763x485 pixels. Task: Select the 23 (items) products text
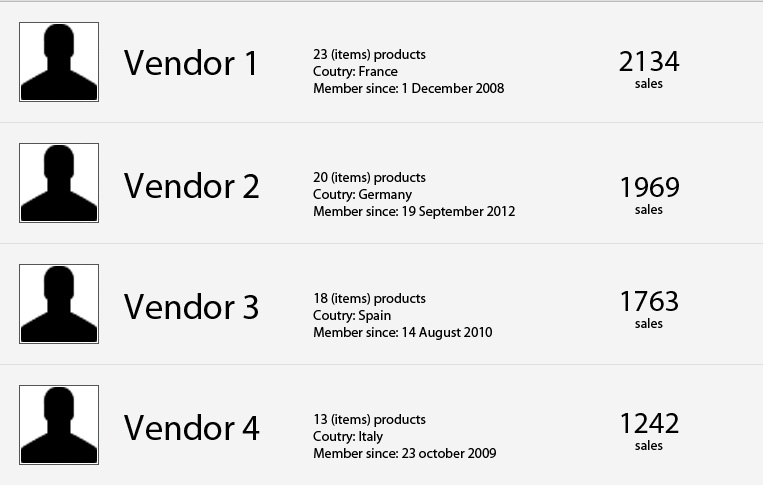[x=369, y=54]
